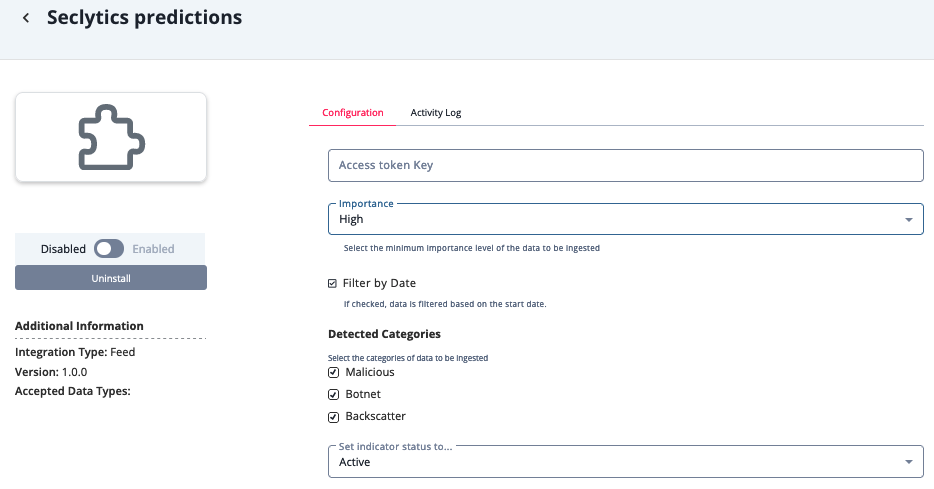Screen dimensions: 934x489
Task: Click the puzzle piece integration icon
Action: (x=111, y=137)
